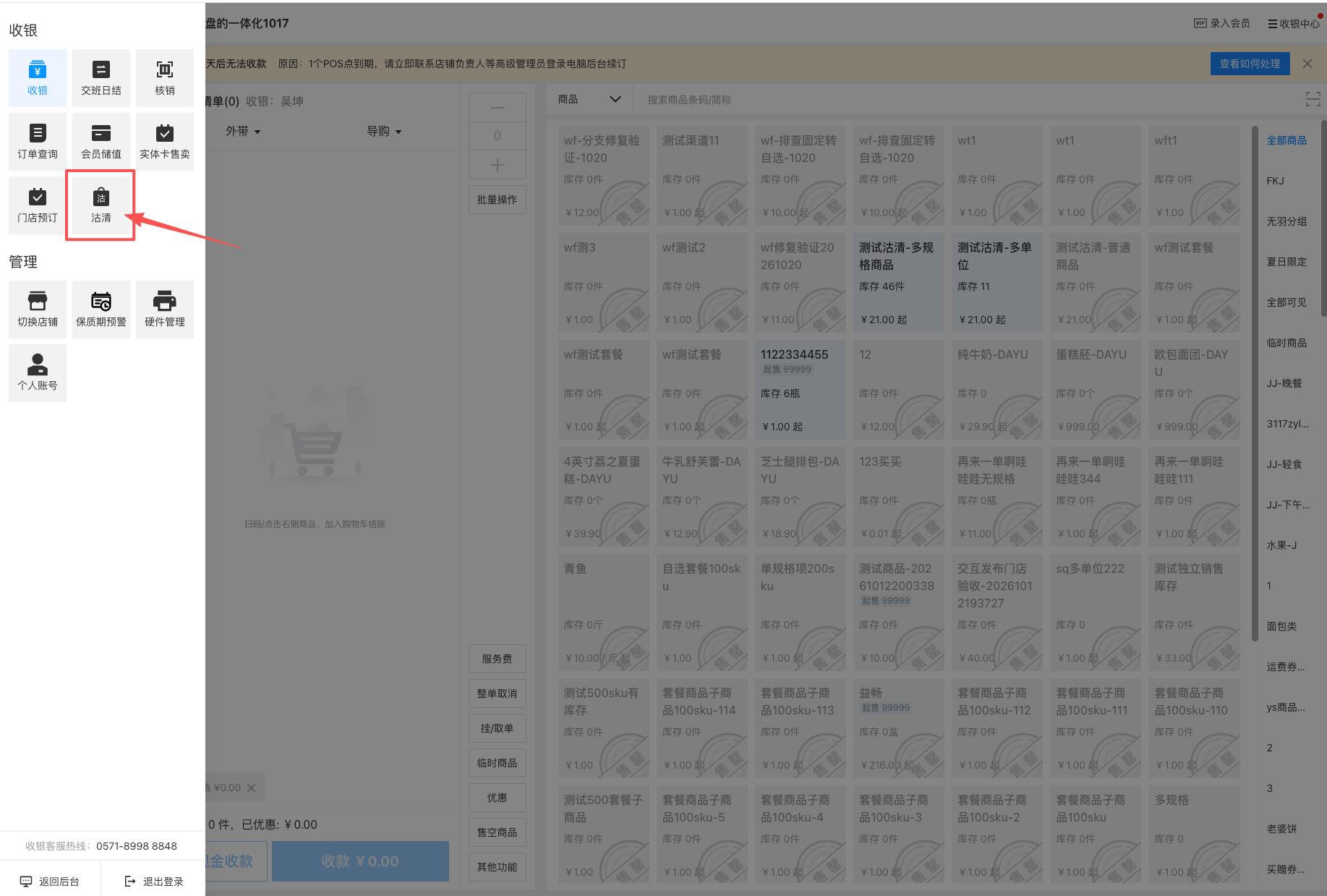
Task: Click 返回后台 return to backend
Action: click(50, 881)
